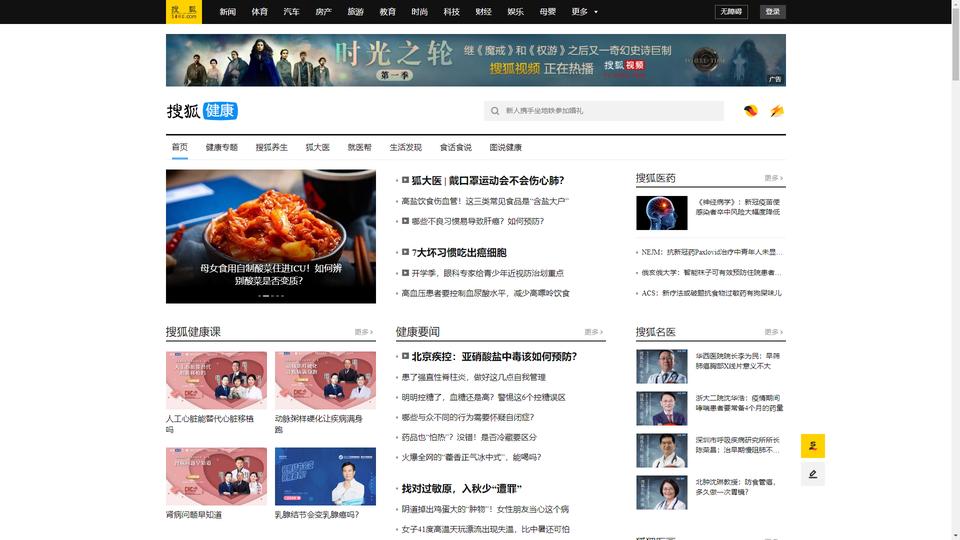The height and width of the screenshot is (540, 960).
Task: Switch to the 食话食说 tab
Action: pyautogui.click(x=456, y=148)
